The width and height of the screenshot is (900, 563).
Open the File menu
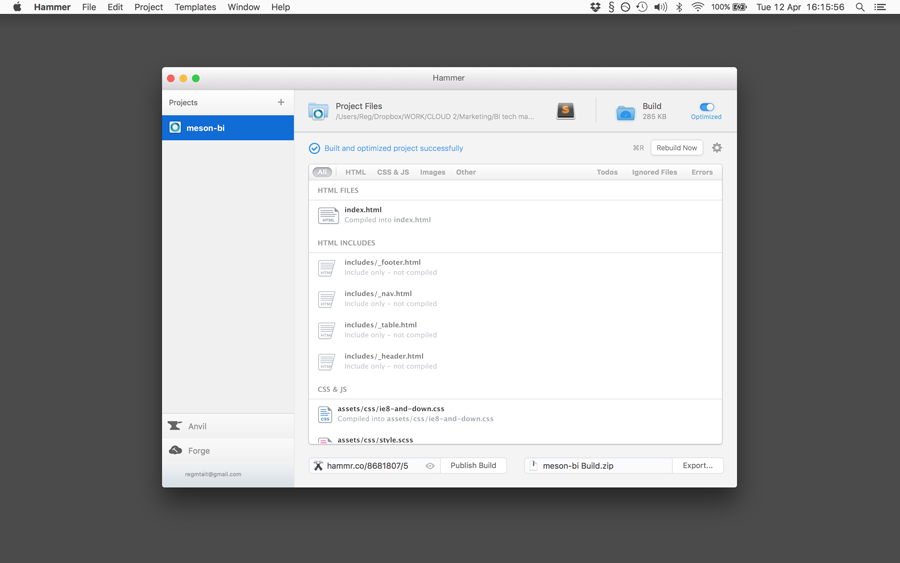click(89, 7)
